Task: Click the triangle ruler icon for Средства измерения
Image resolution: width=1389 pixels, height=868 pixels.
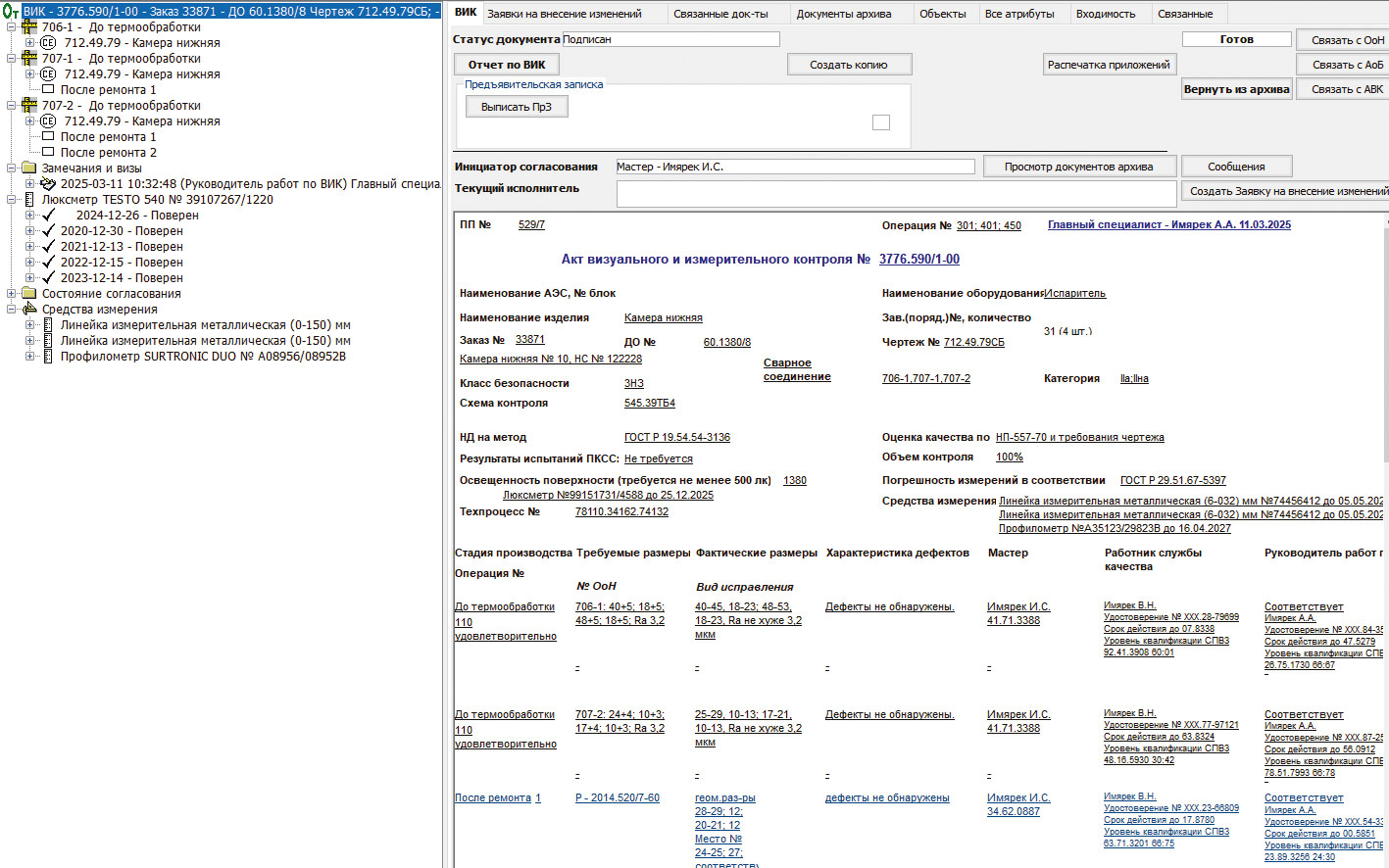Action: coord(29,310)
